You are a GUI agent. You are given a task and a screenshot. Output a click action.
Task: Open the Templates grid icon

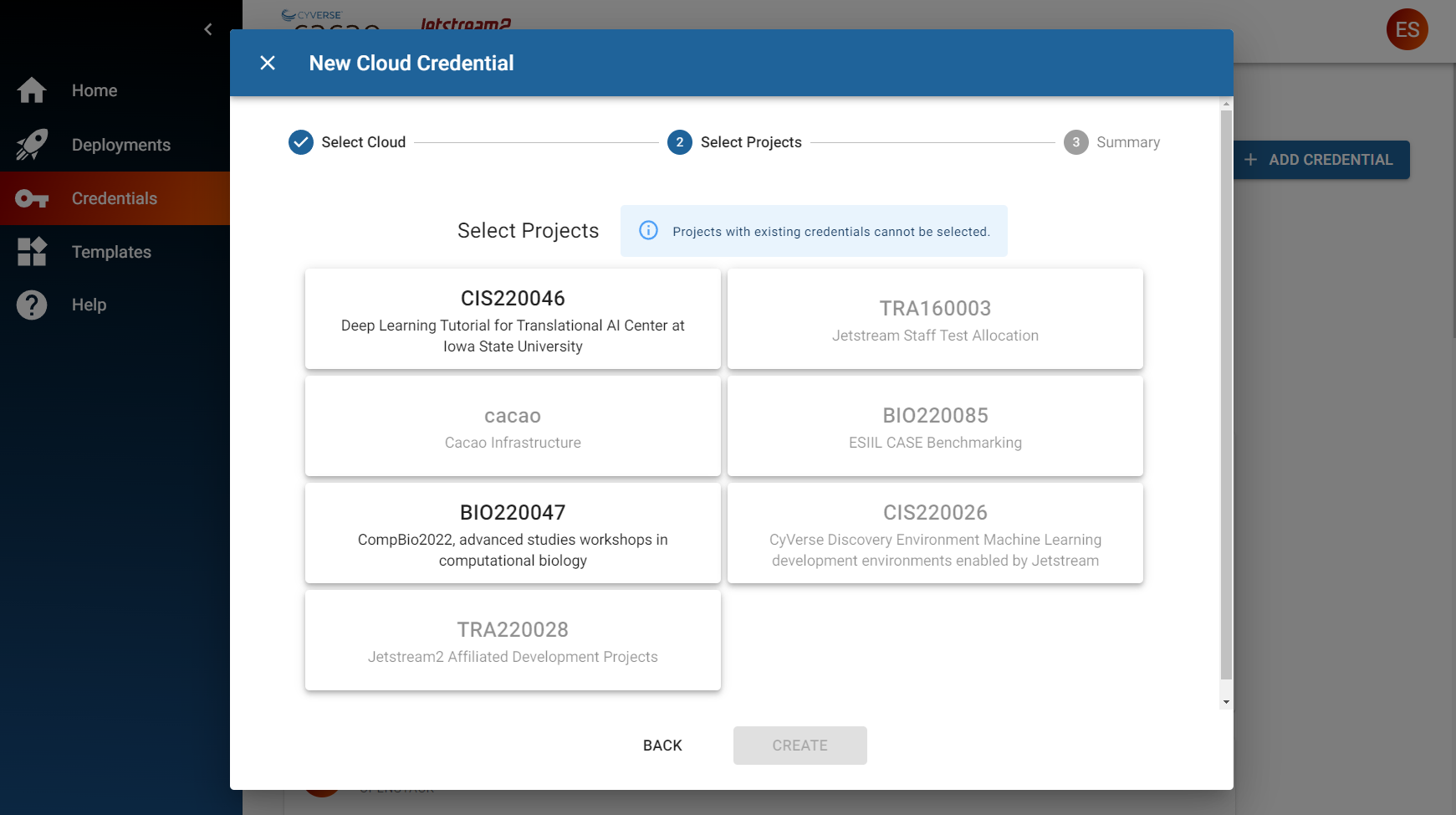coord(31,251)
